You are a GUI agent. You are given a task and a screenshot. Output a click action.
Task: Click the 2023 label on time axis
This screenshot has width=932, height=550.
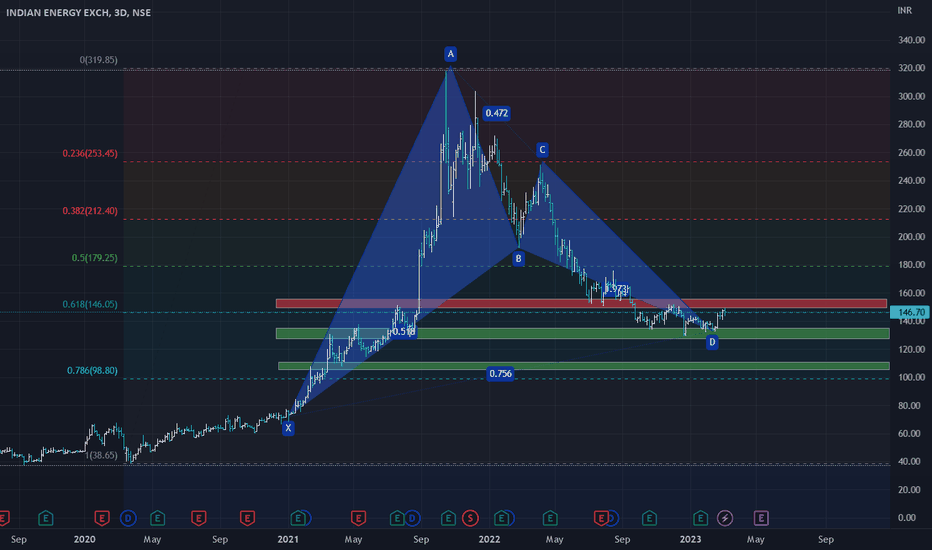690,539
